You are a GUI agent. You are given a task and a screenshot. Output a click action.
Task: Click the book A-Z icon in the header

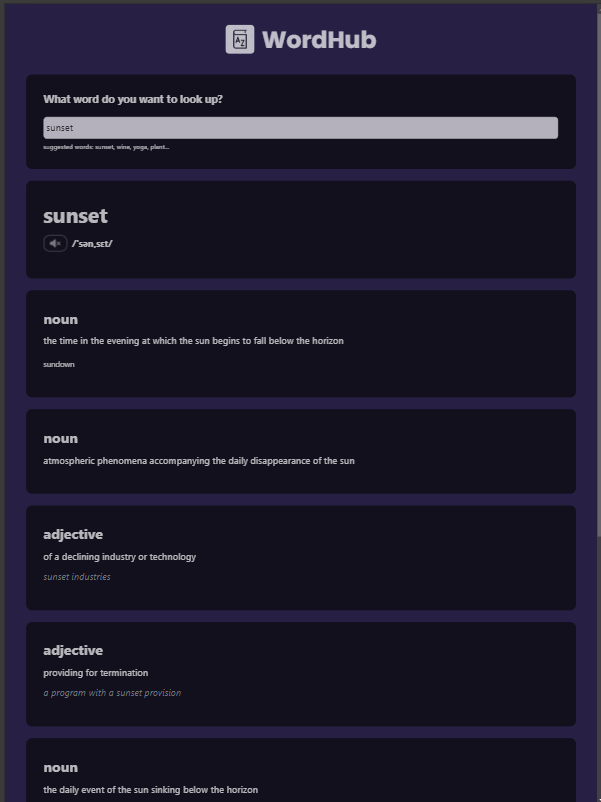[x=239, y=38]
